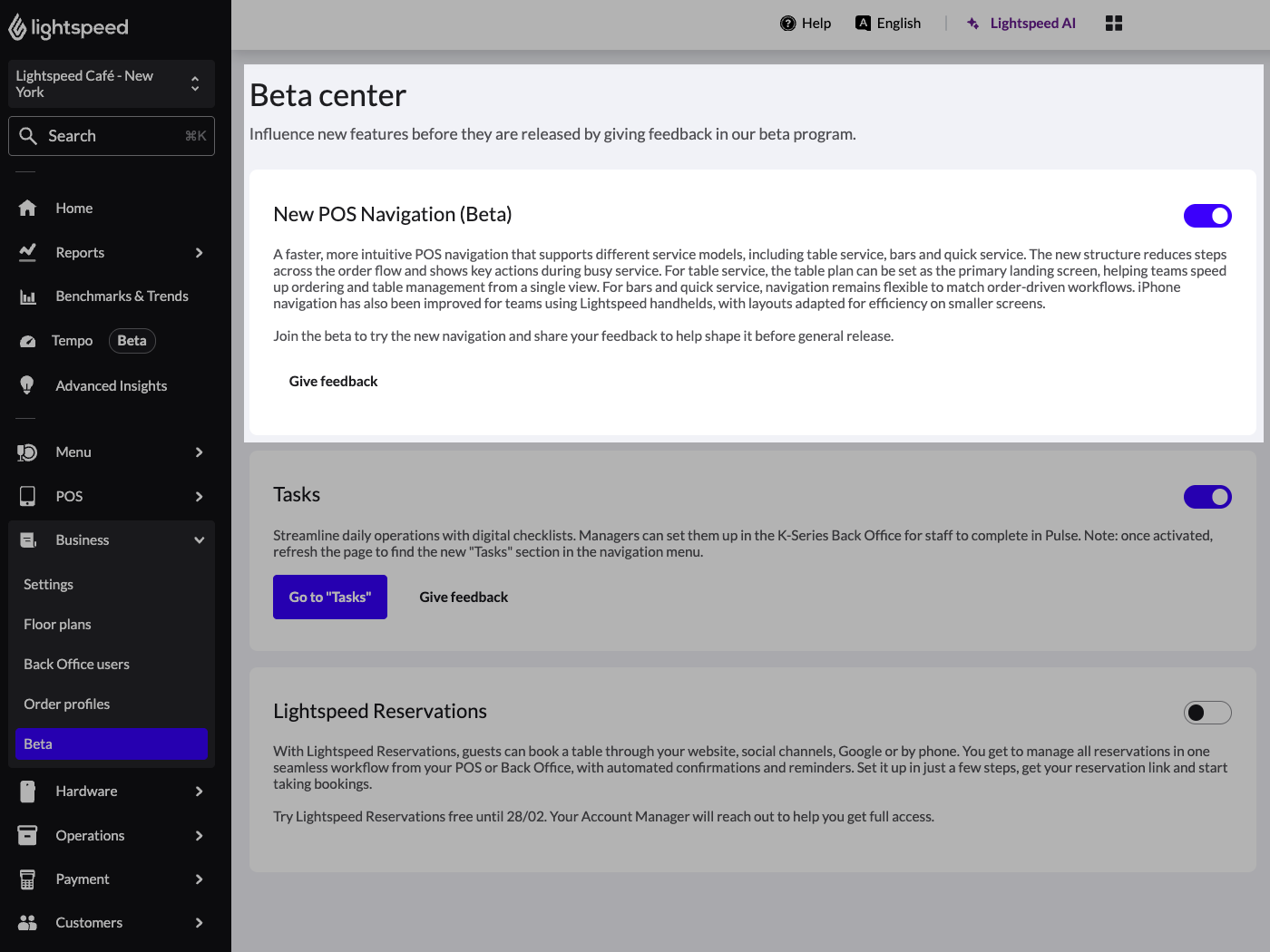The image size is (1270, 952).
Task: Open the apps grid icon top right
Action: 1113,23
